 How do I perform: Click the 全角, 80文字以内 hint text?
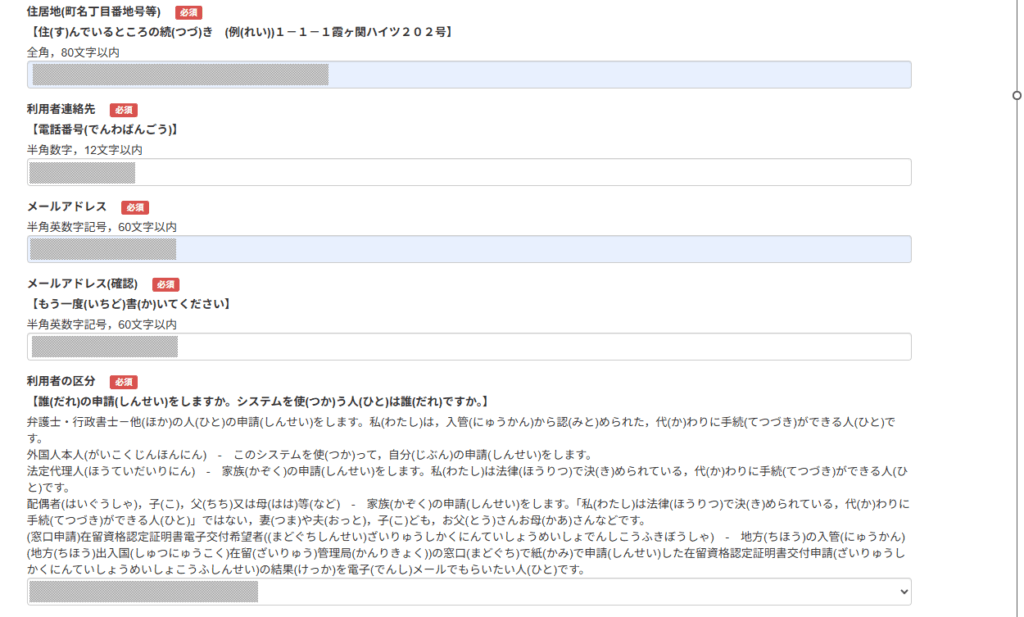[x=73, y=52]
